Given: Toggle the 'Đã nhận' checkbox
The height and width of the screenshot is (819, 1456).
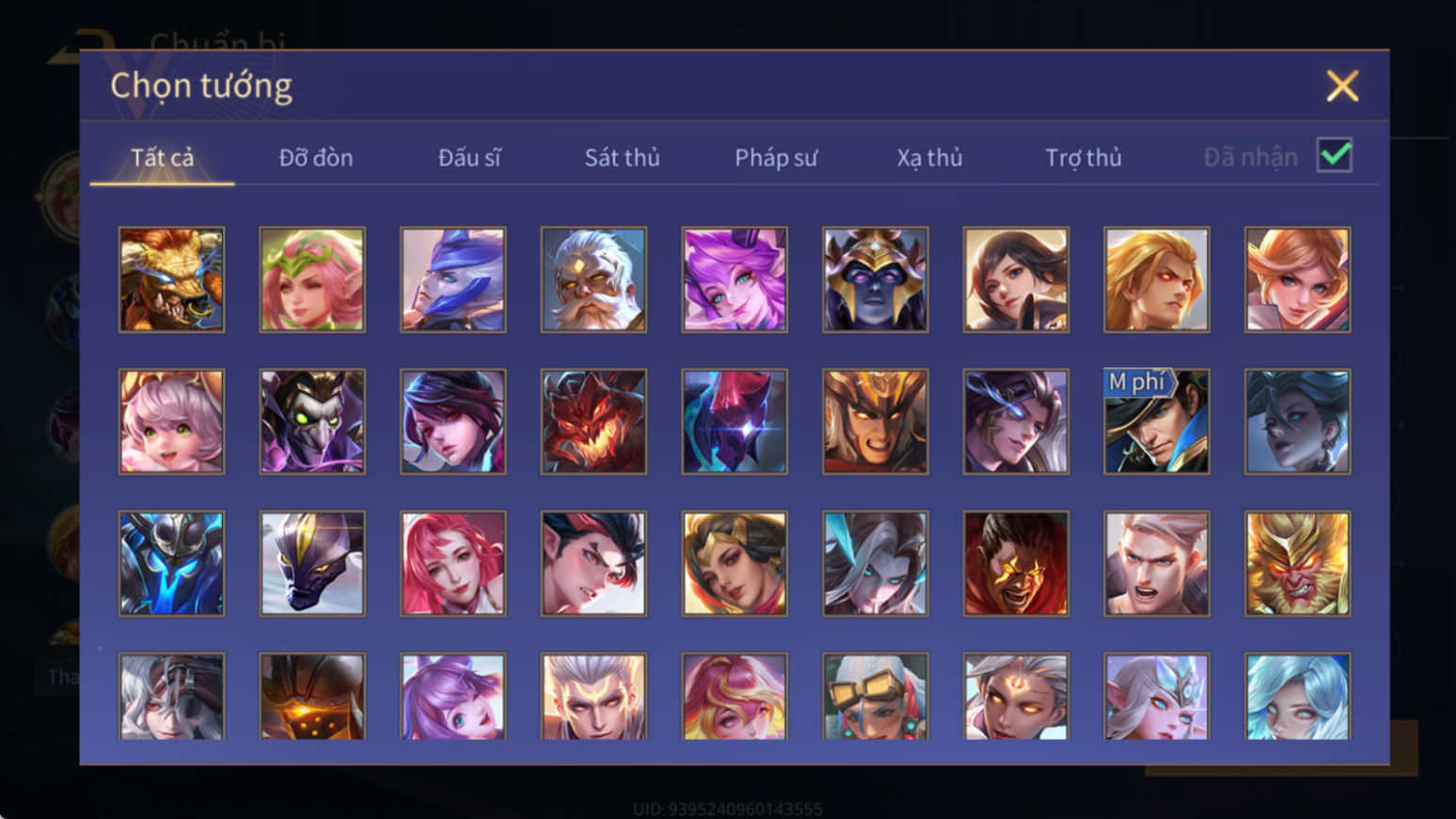Looking at the screenshot, I should click(x=1335, y=155).
